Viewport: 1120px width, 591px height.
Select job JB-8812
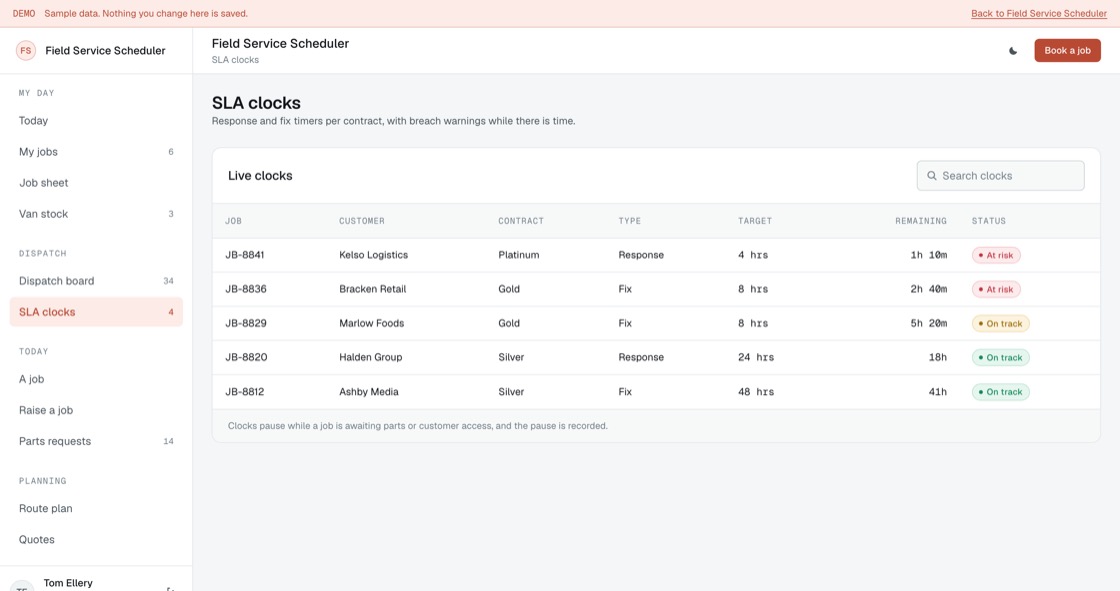point(244,392)
